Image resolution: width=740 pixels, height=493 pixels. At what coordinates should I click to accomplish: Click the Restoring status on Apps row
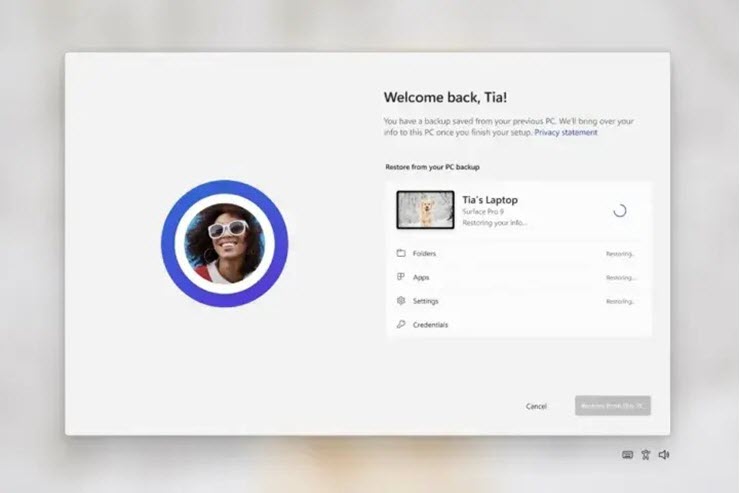click(621, 277)
